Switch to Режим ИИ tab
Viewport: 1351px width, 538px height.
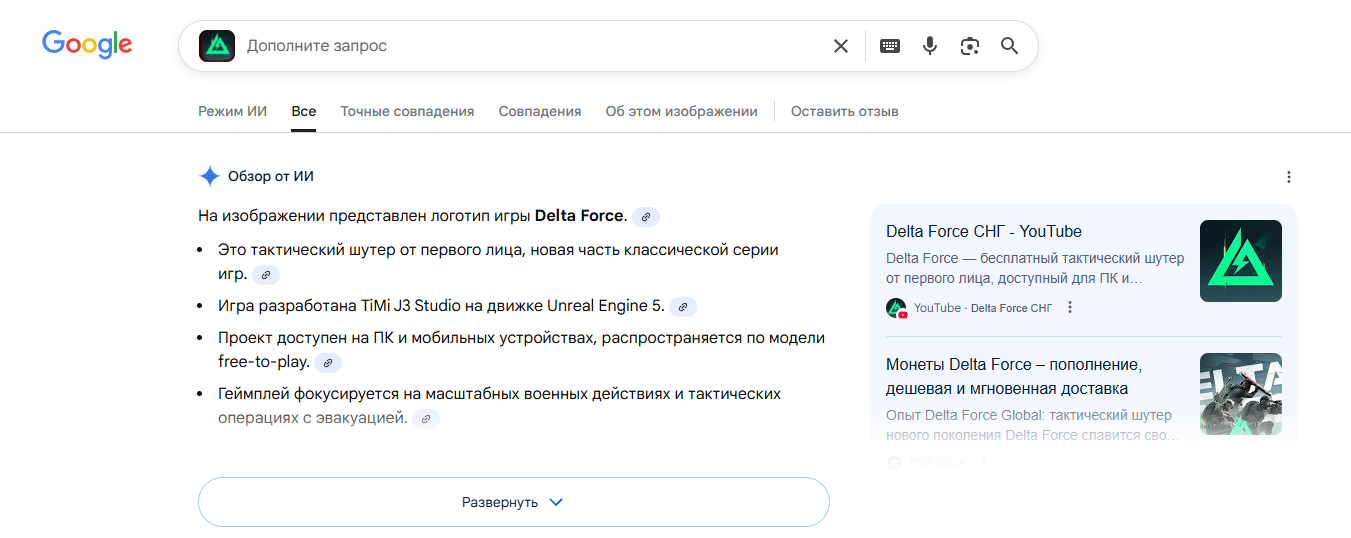coord(232,111)
